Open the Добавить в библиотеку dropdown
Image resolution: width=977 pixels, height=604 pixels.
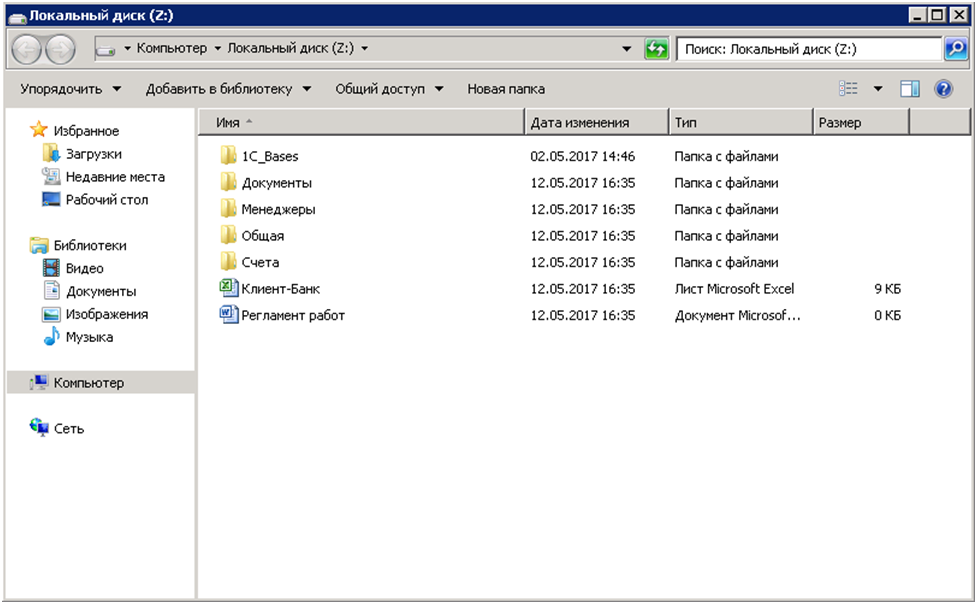[x=228, y=89]
